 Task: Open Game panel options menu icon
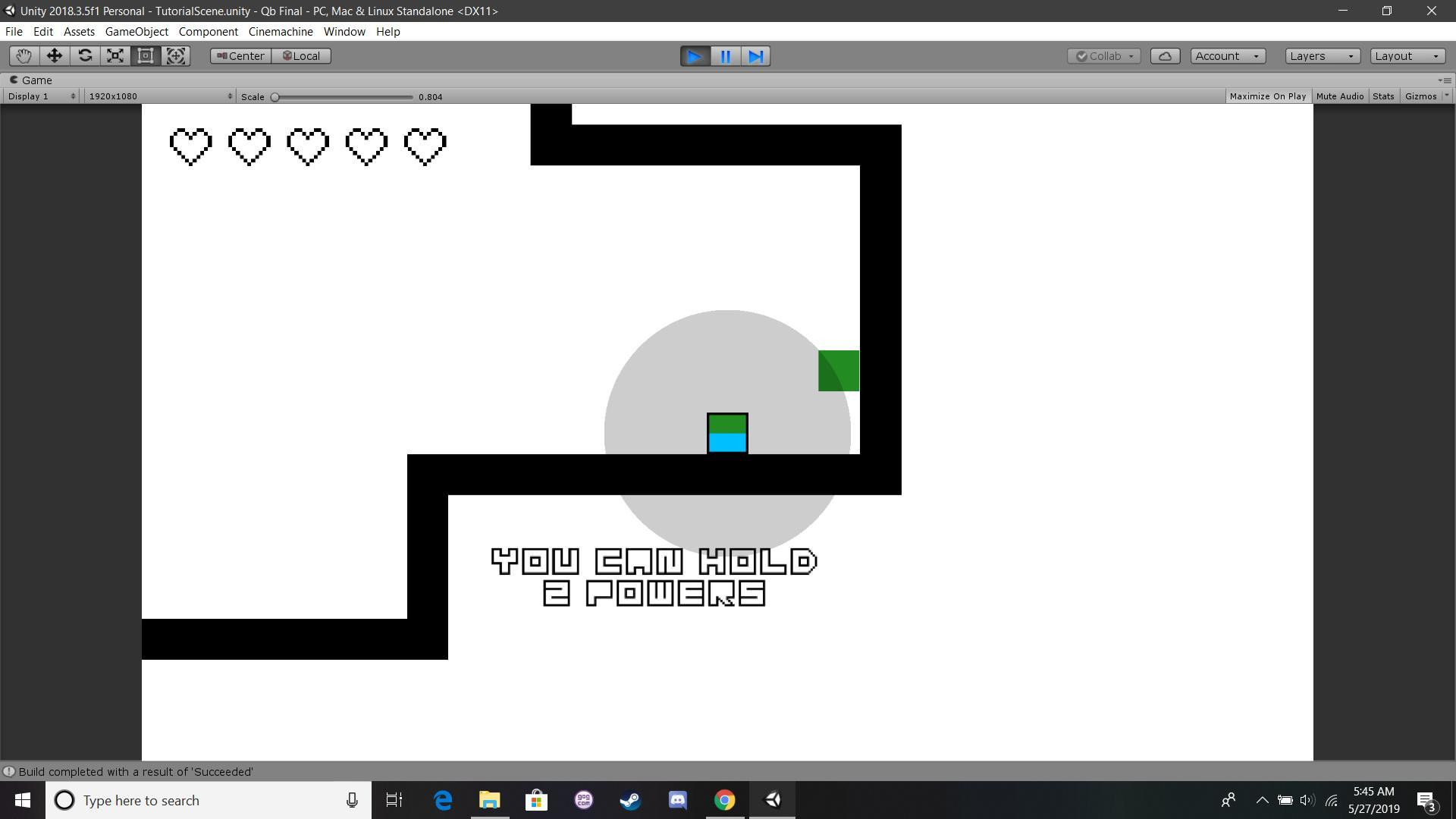1445,80
